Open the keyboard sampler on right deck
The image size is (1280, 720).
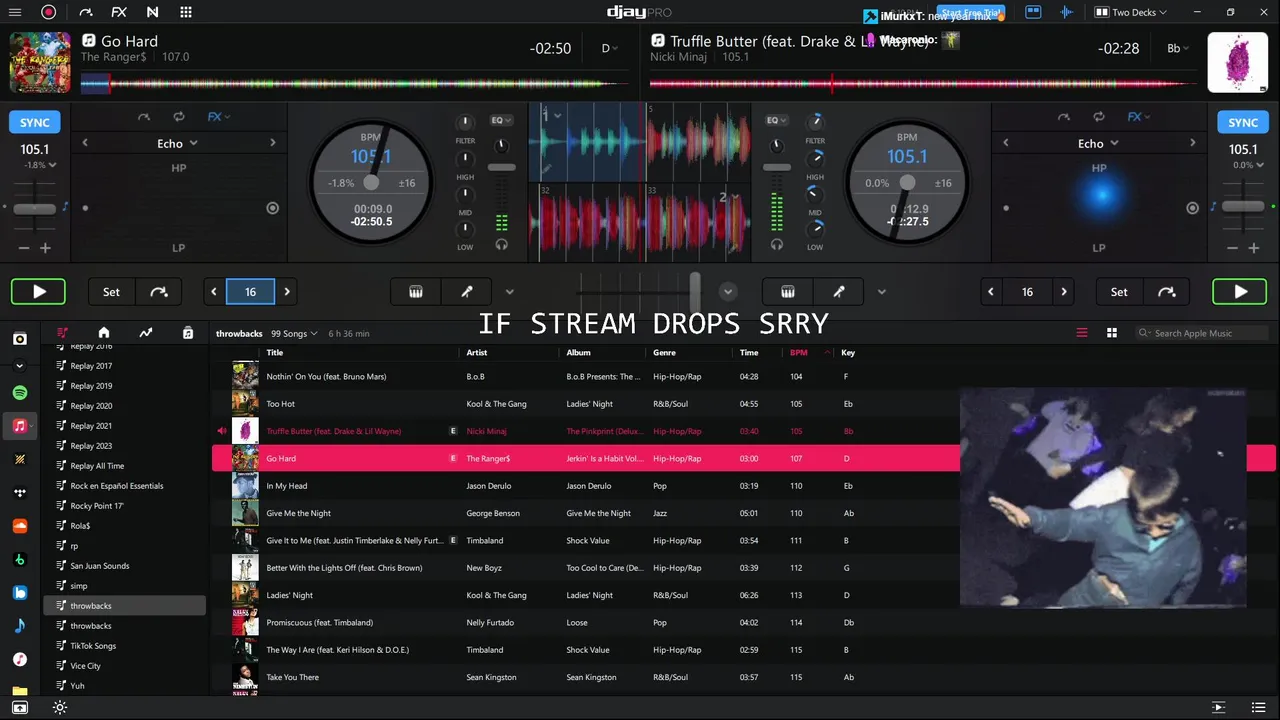pos(788,292)
